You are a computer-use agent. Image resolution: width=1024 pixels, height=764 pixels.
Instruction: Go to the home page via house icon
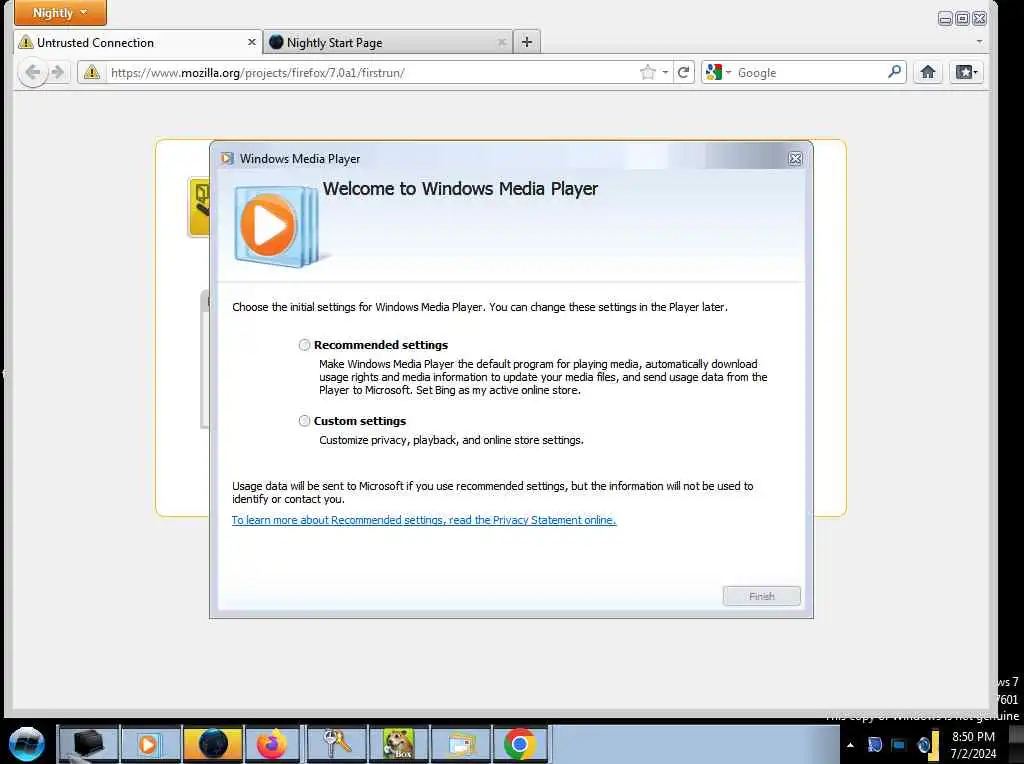point(927,72)
